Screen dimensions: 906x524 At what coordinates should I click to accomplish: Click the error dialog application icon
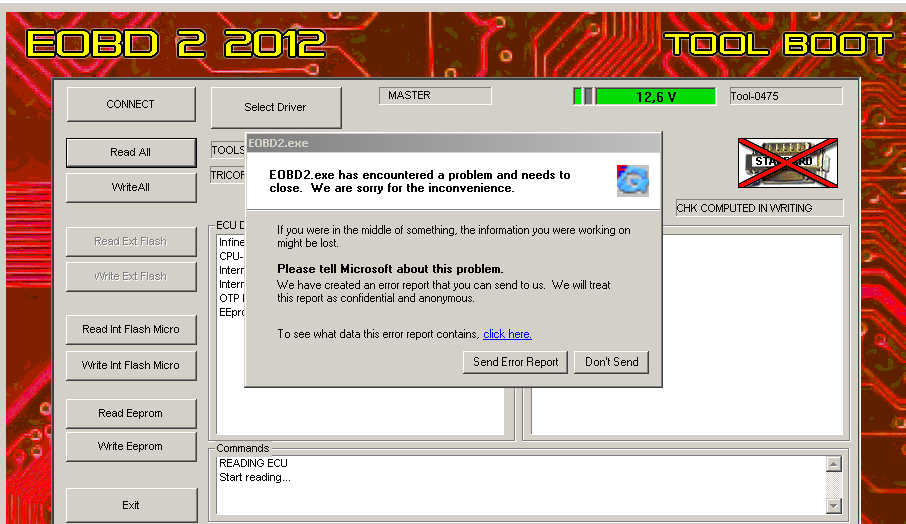tap(633, 180)
